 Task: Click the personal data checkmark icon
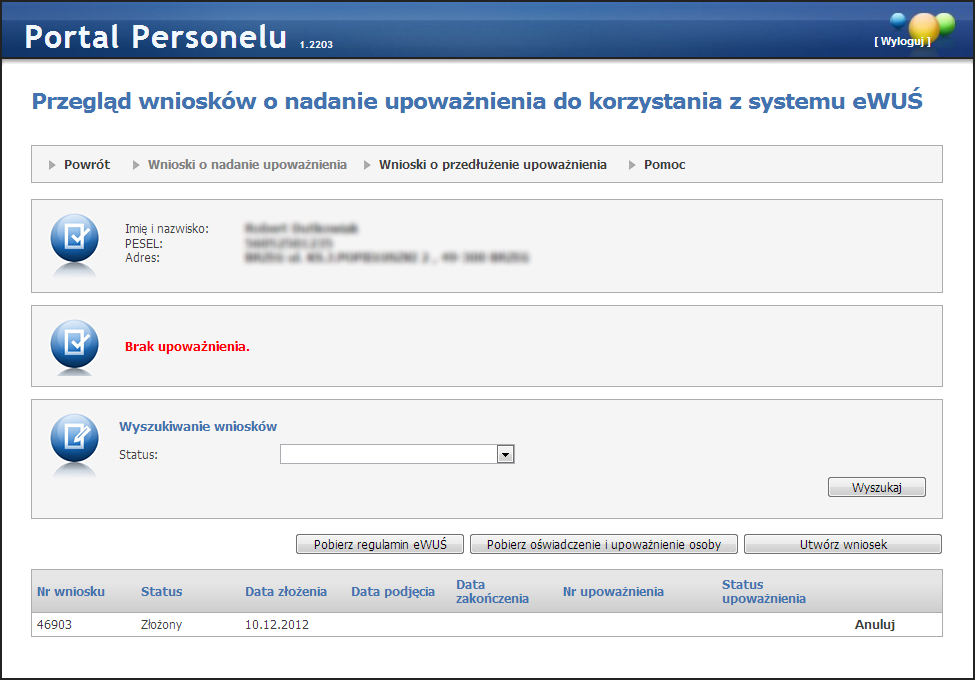click(75, 238)
